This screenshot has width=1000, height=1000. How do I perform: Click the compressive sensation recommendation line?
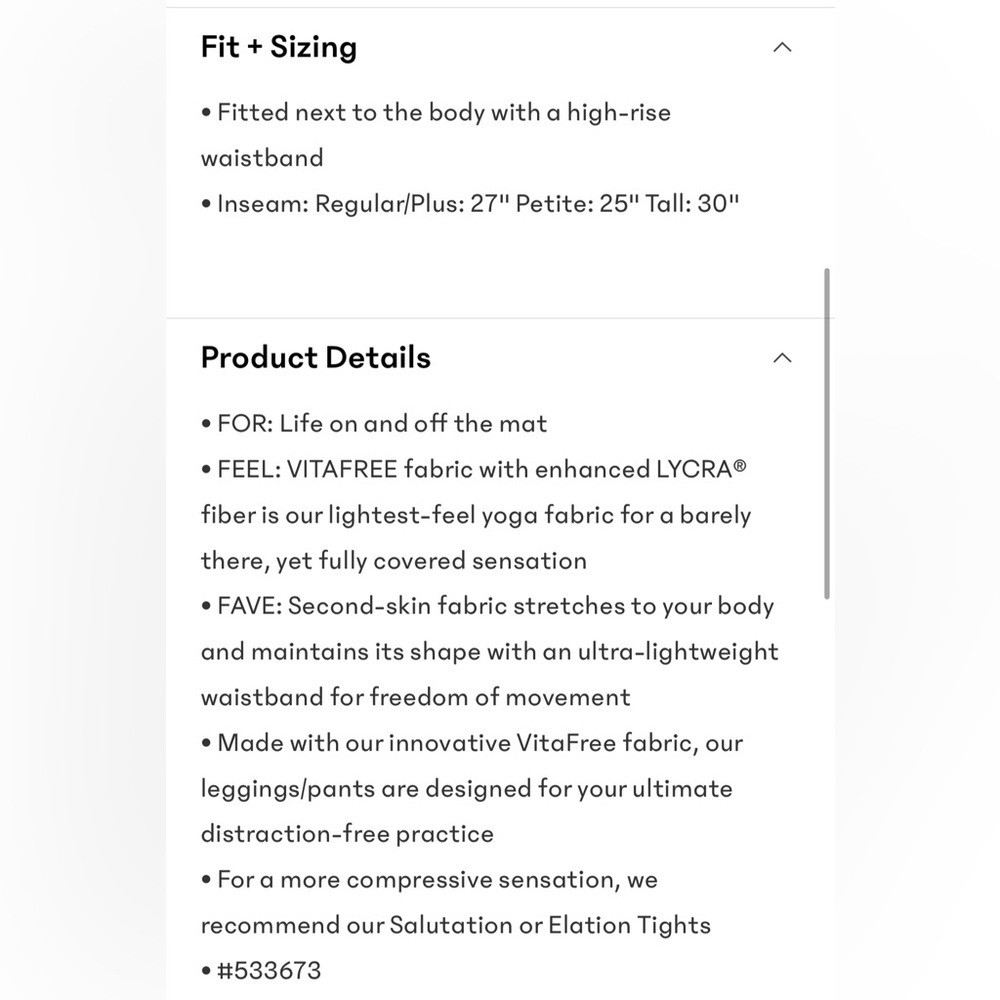point(456,902)
